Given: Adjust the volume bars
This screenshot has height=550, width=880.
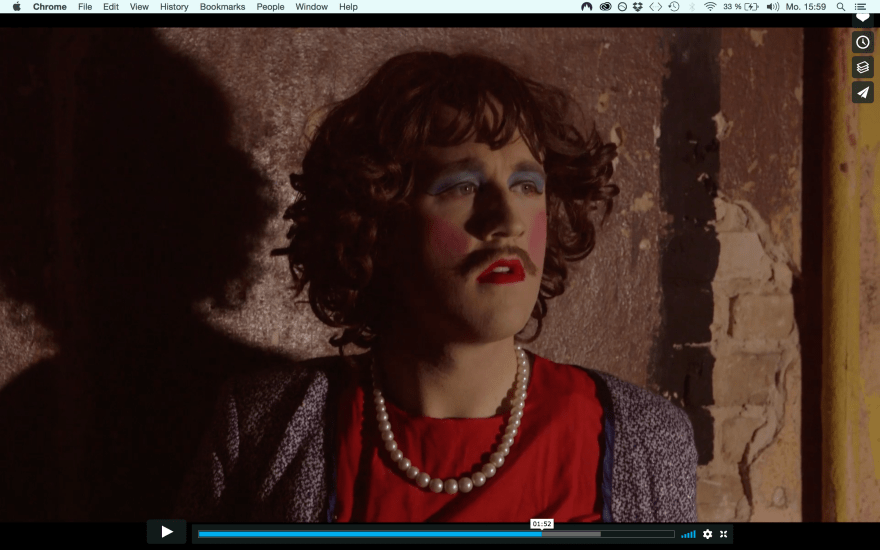Looking at the screenshot, I should click(688, 534).
